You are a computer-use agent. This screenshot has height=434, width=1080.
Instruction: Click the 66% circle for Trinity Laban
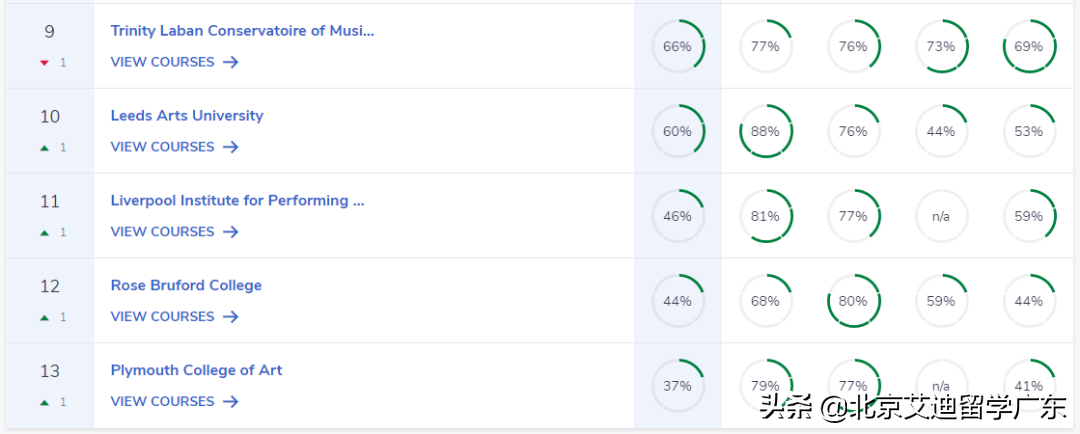pos(677,46)
